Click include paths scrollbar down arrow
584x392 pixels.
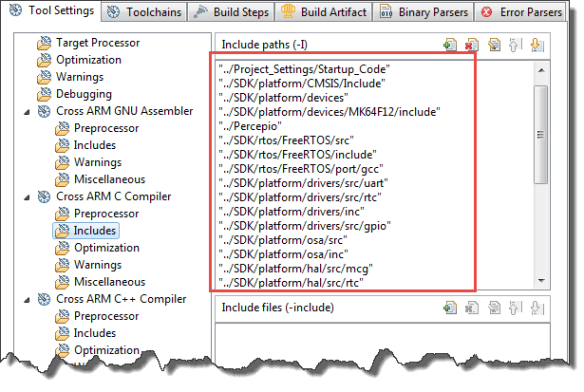(x=541, y=281)
